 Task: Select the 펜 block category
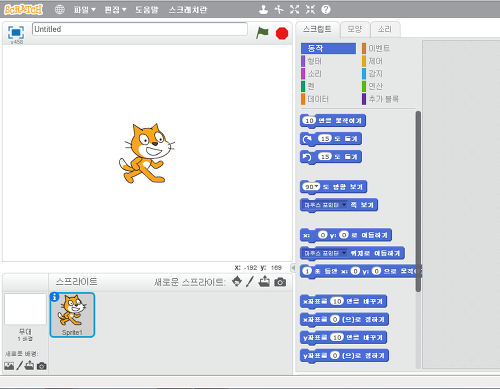pos(328,86)
